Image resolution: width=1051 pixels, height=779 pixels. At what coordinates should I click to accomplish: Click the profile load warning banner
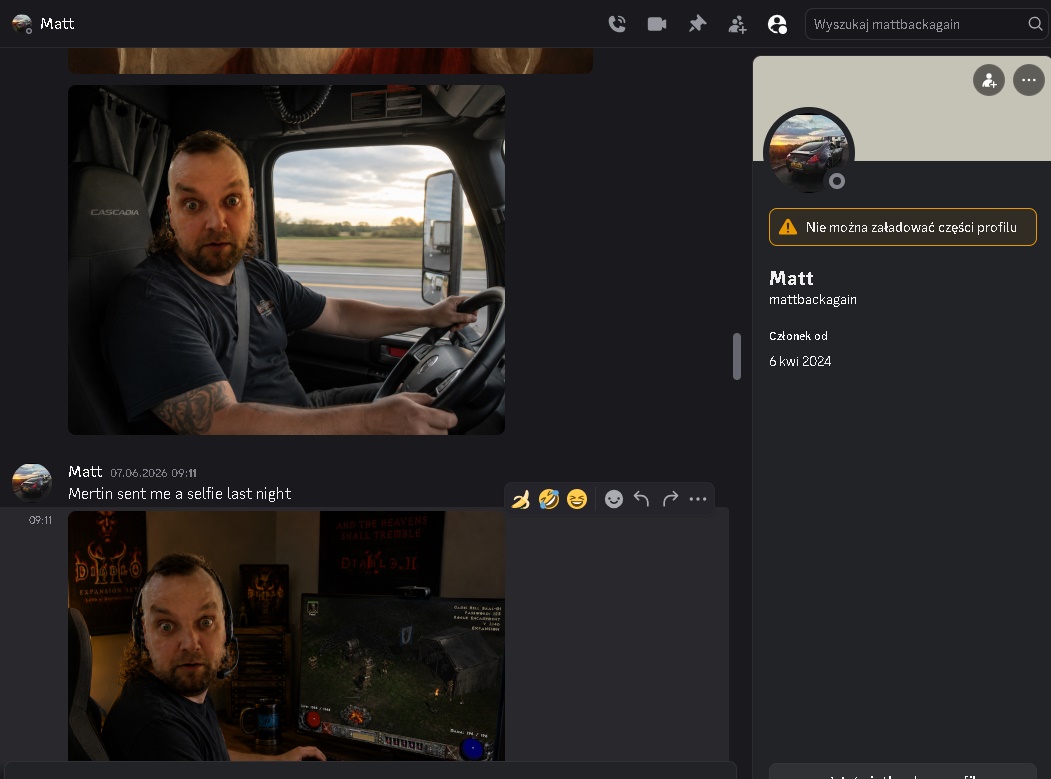[902, 227]
